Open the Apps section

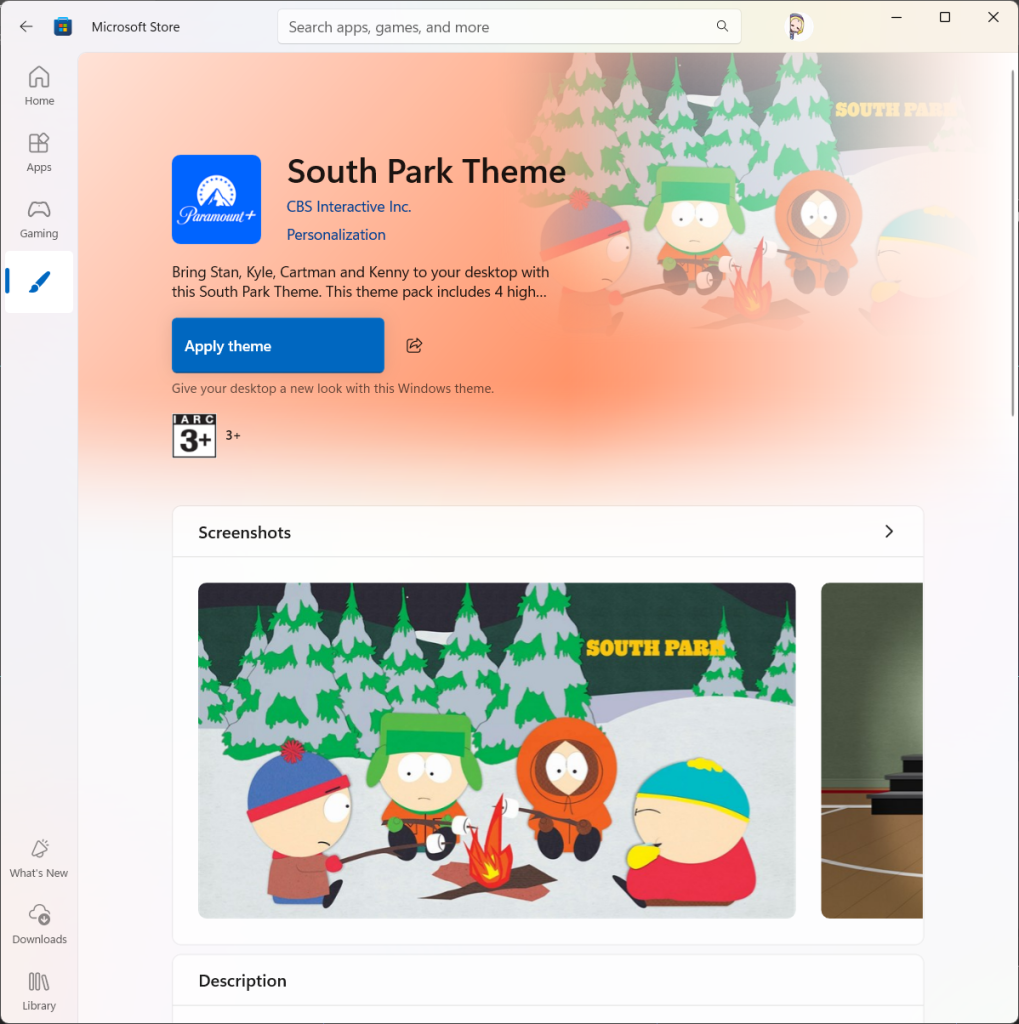coord(39,152)
